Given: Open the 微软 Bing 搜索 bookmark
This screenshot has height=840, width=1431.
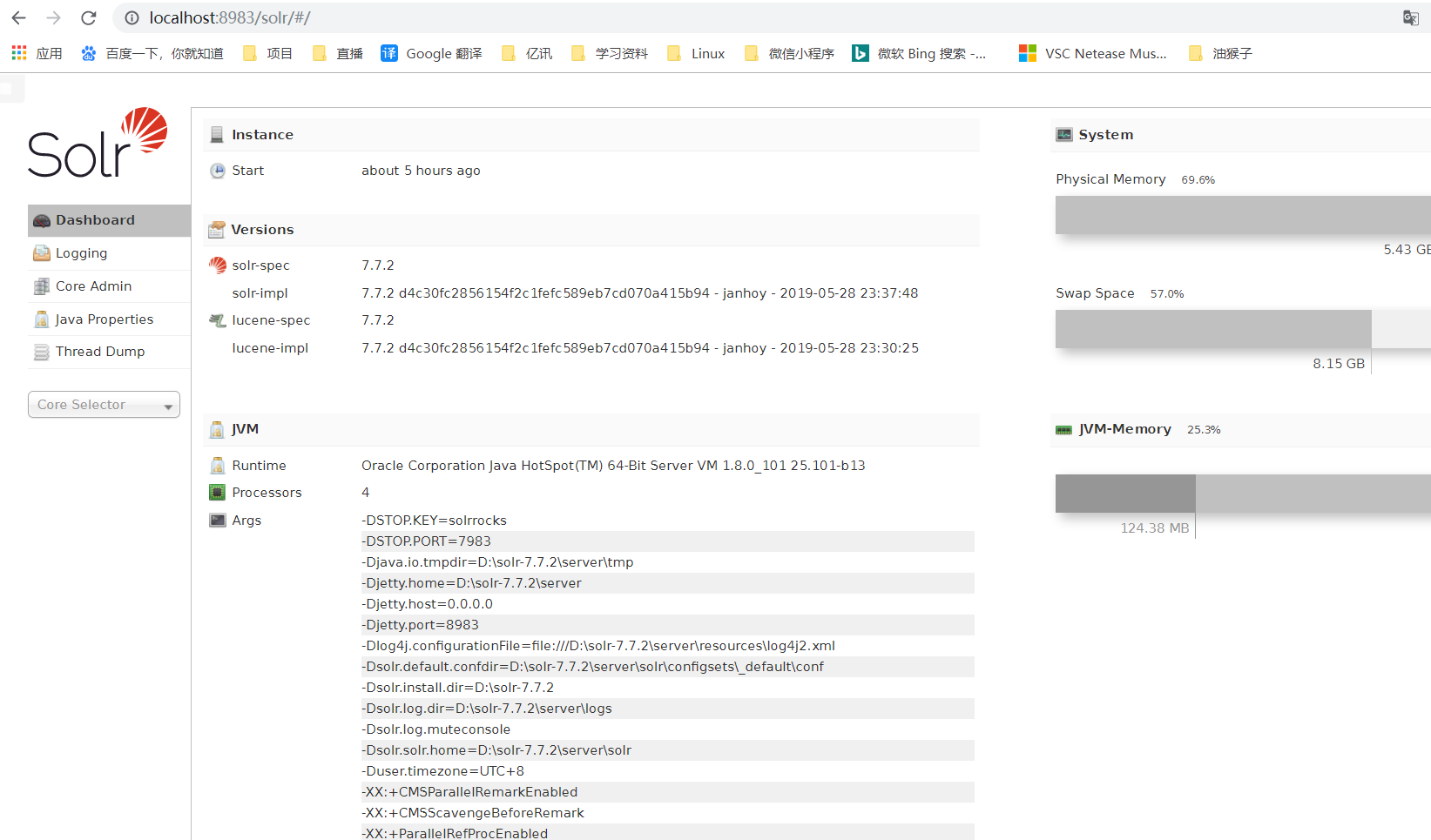Looking at the screenshot, I should coord(919,53).
